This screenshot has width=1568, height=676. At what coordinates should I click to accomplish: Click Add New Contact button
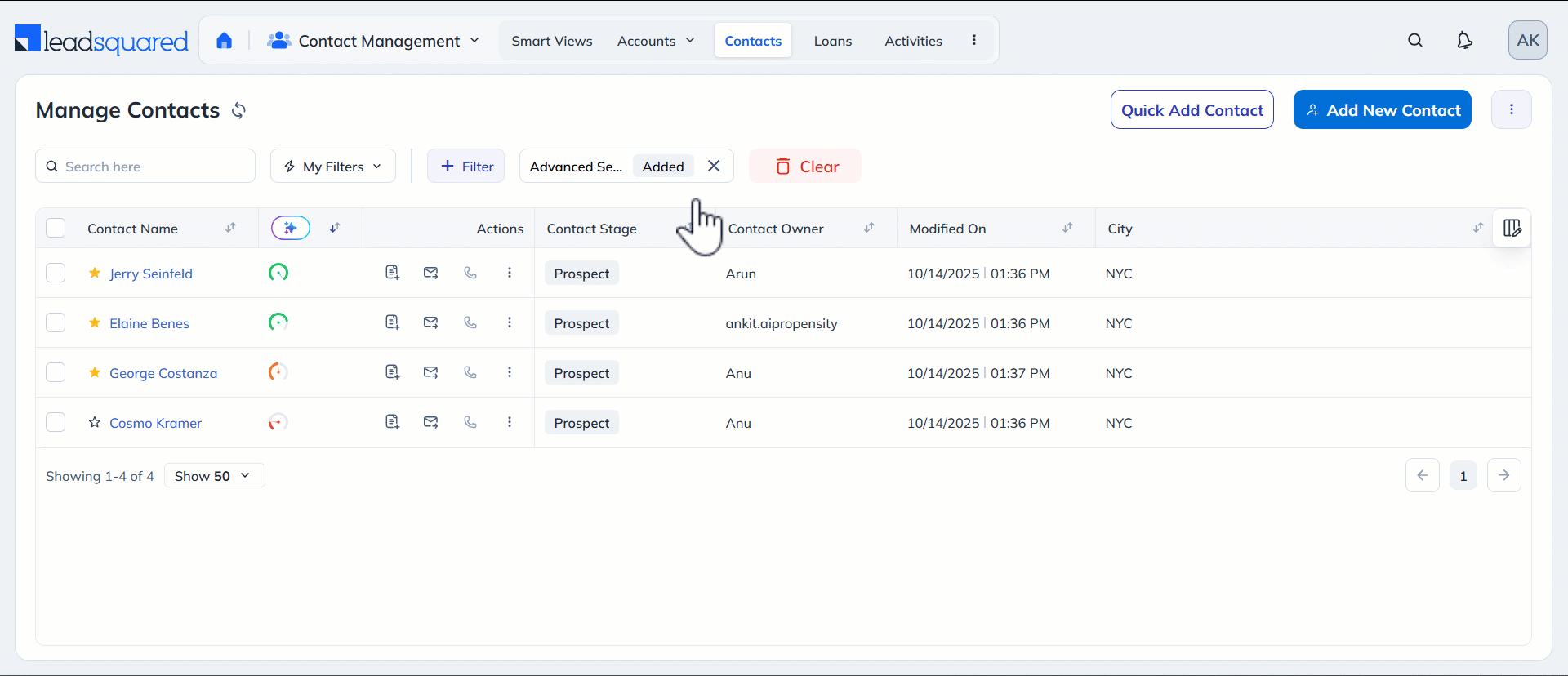[1382, 110]
